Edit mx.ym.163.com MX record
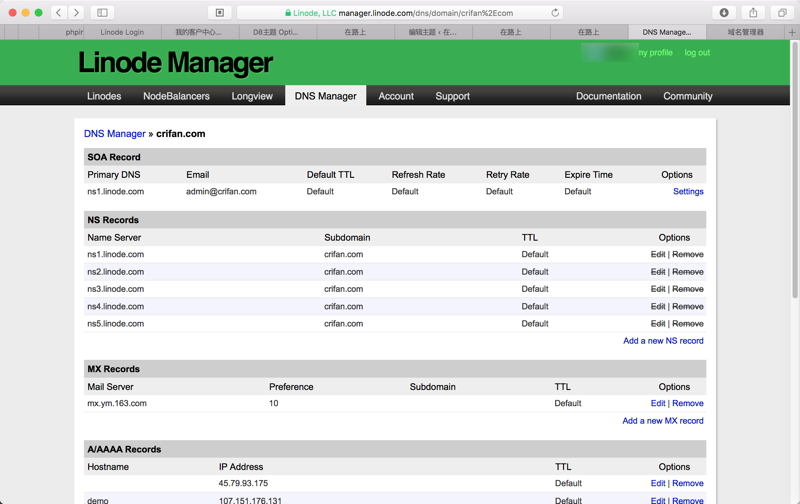Image resolution: width=800 pixels, height=504 pixels. [658, 403]
